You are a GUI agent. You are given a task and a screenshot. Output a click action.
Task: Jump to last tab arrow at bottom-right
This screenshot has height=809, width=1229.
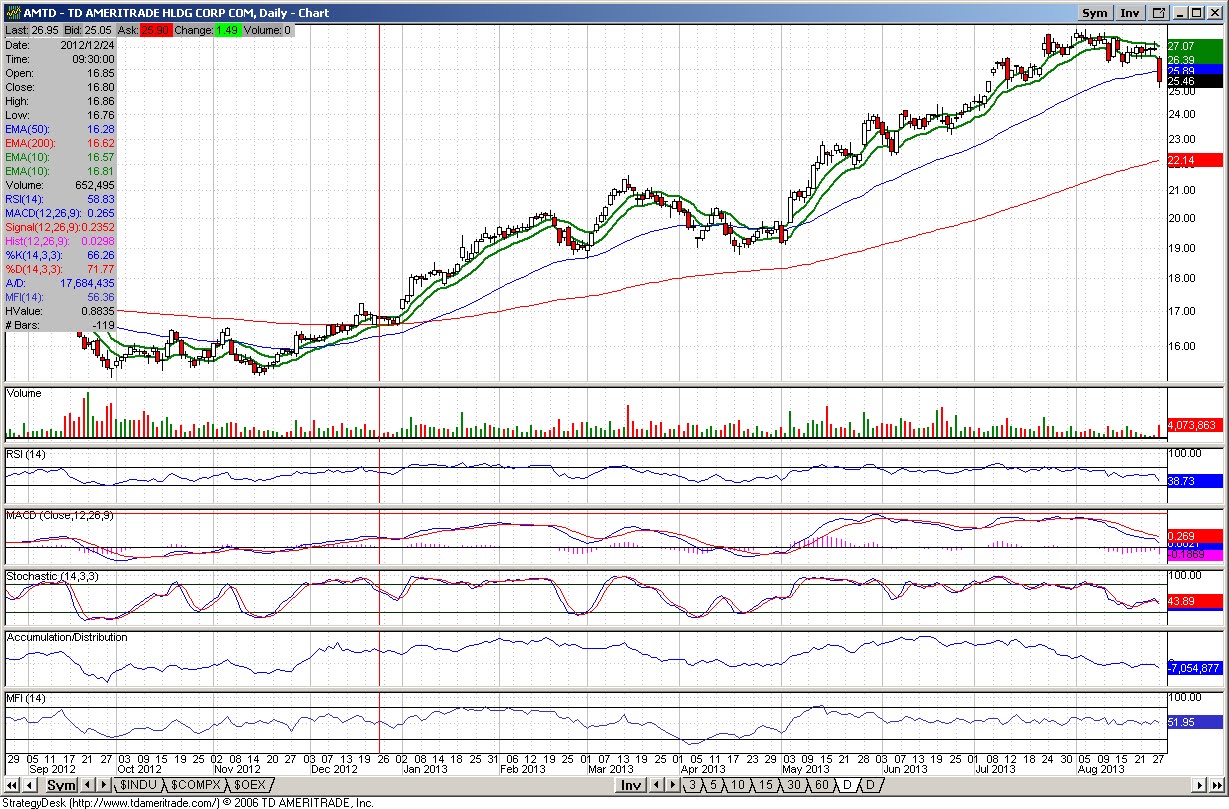[x=1217, y=785]
